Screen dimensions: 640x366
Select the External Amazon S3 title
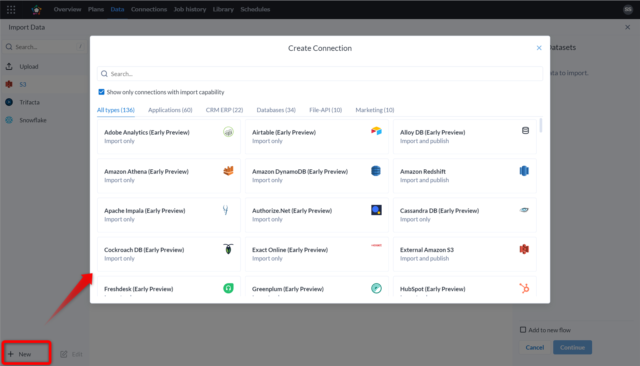point(427,250)
